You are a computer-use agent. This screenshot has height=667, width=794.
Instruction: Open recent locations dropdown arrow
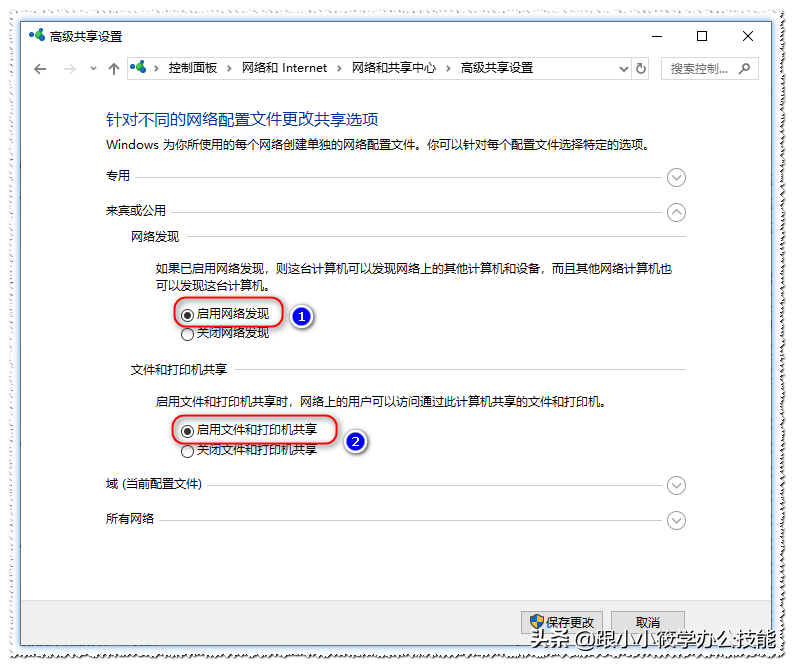(x=93, y=68)
